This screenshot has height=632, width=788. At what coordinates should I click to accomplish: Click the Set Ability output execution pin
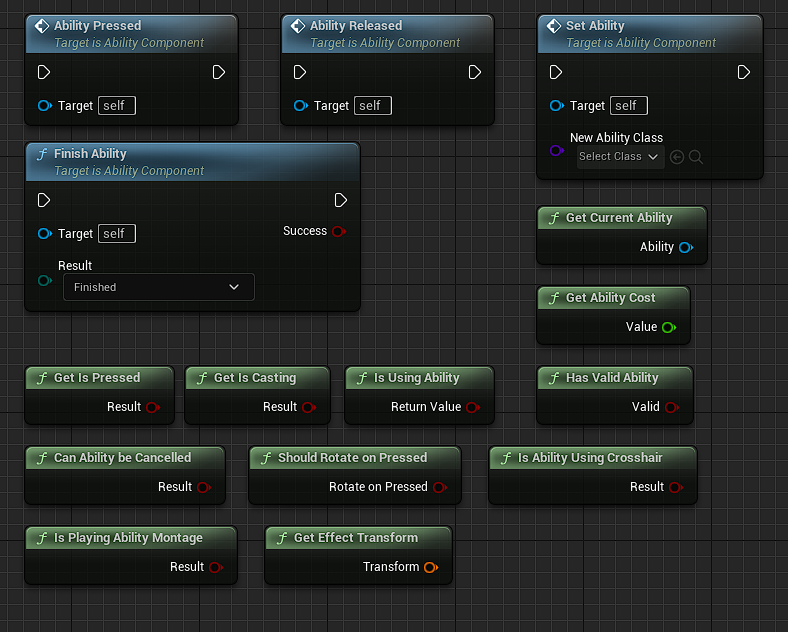click(743, 72)
